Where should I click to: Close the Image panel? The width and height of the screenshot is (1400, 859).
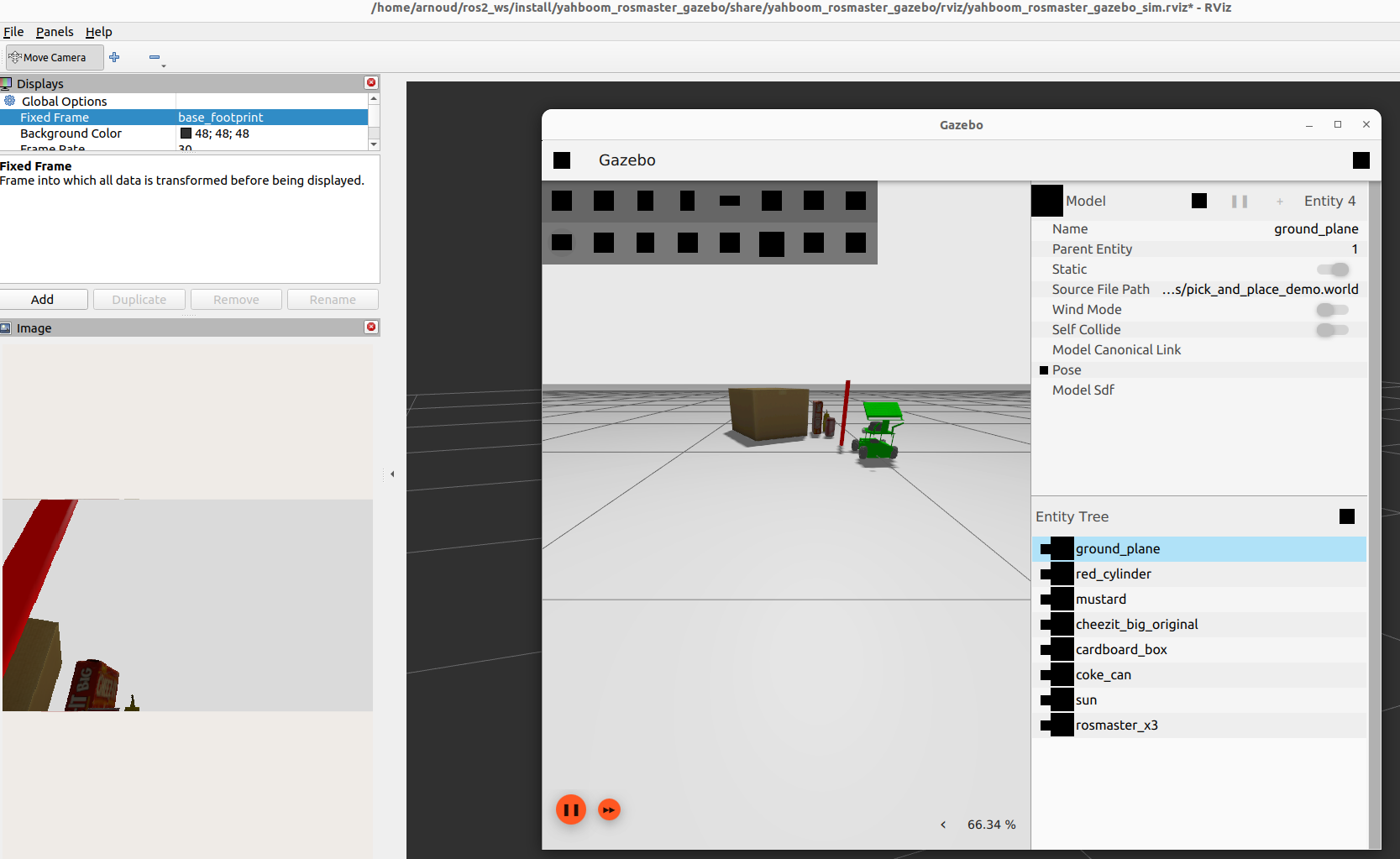371,327
